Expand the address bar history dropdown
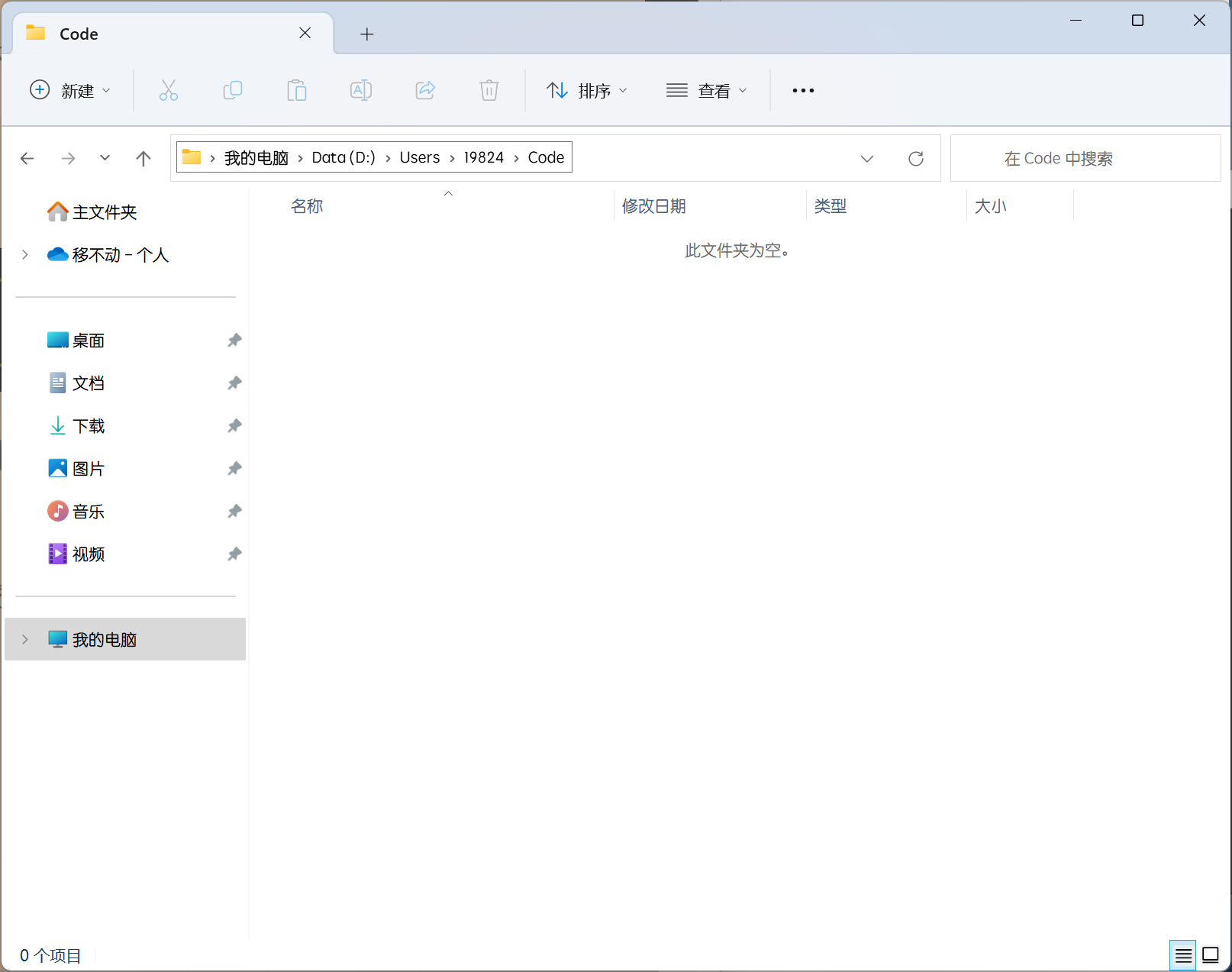Screen dimensions: 1232x972 point(867,158)
